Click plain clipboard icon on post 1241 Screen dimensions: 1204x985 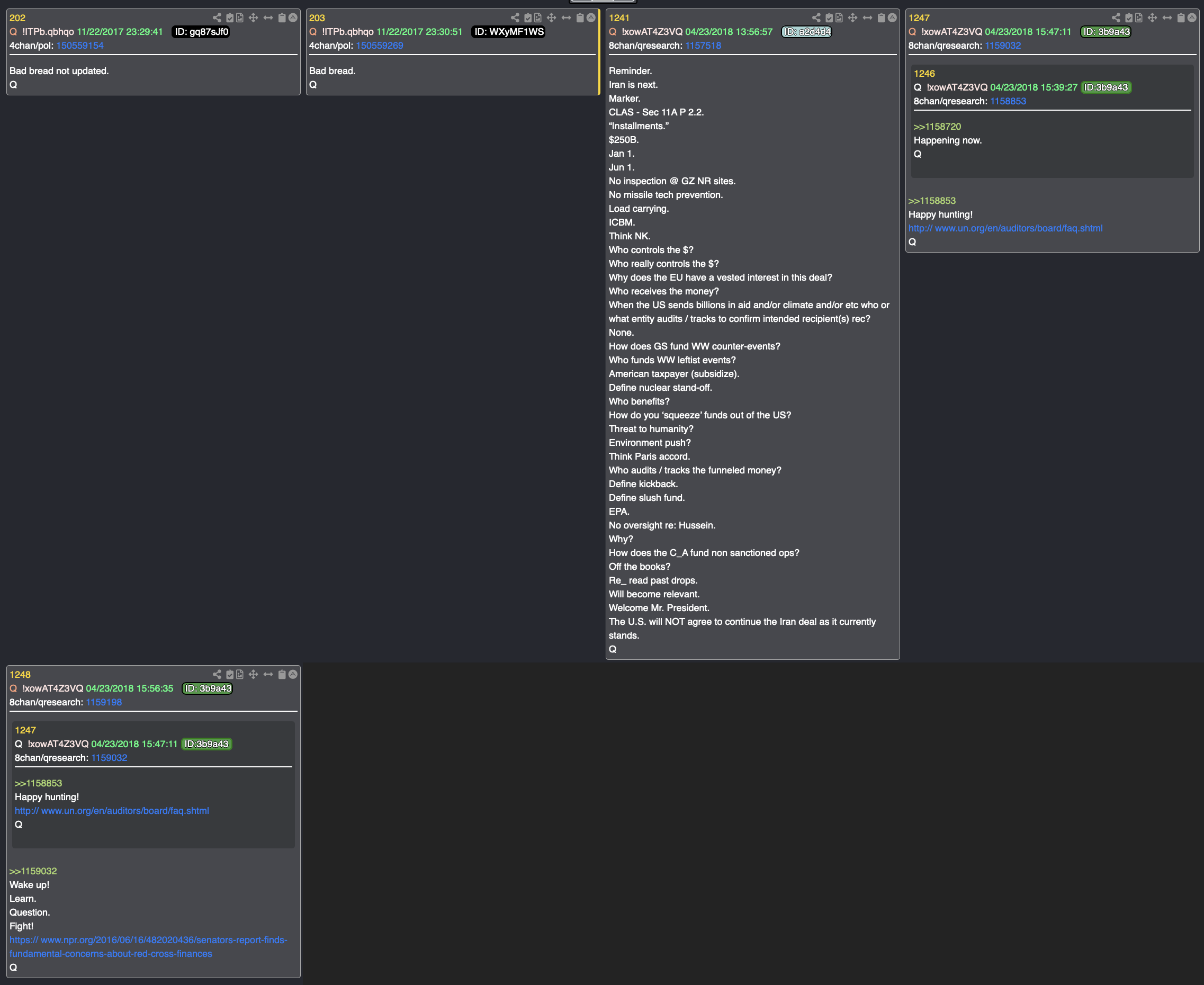coord(882,17)
